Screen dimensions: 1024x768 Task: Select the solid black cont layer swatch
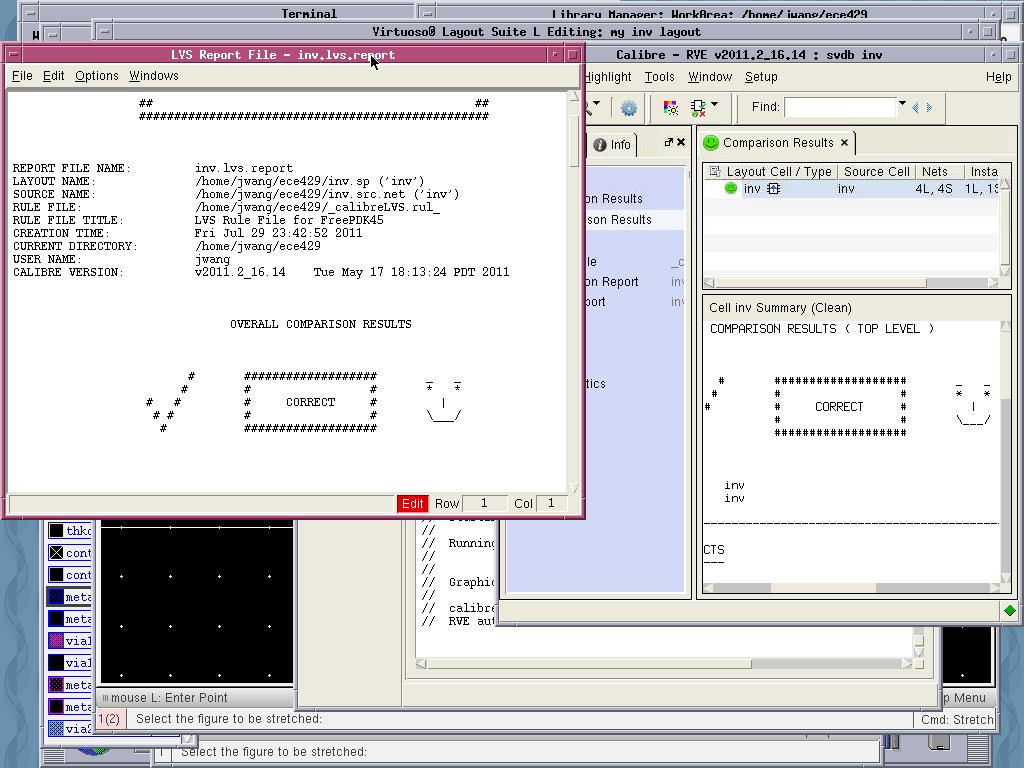56,575
